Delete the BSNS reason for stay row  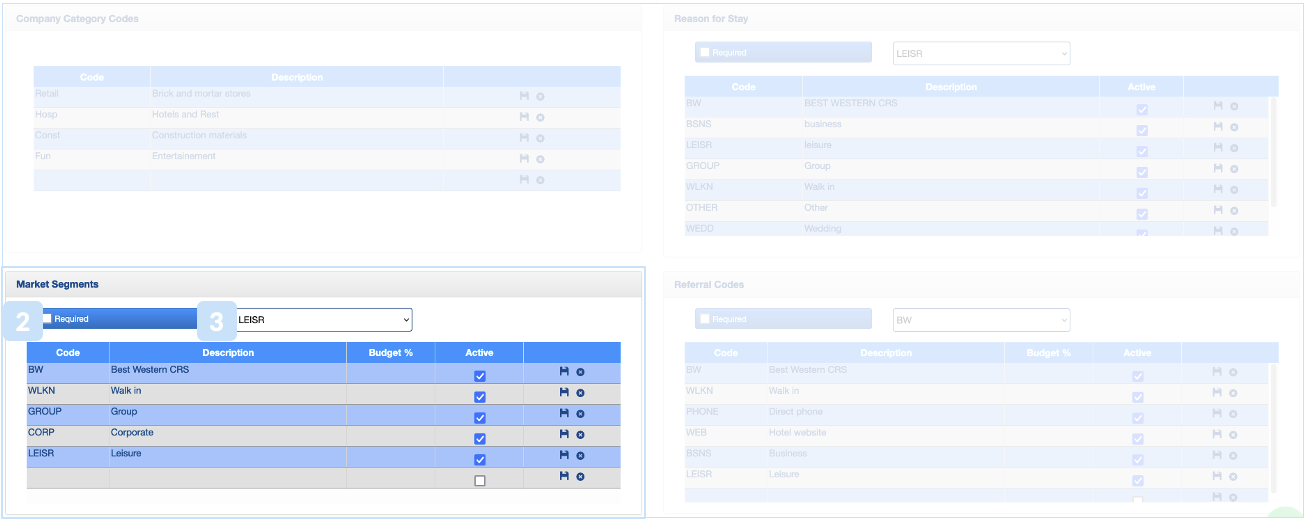click(1234, 128)
